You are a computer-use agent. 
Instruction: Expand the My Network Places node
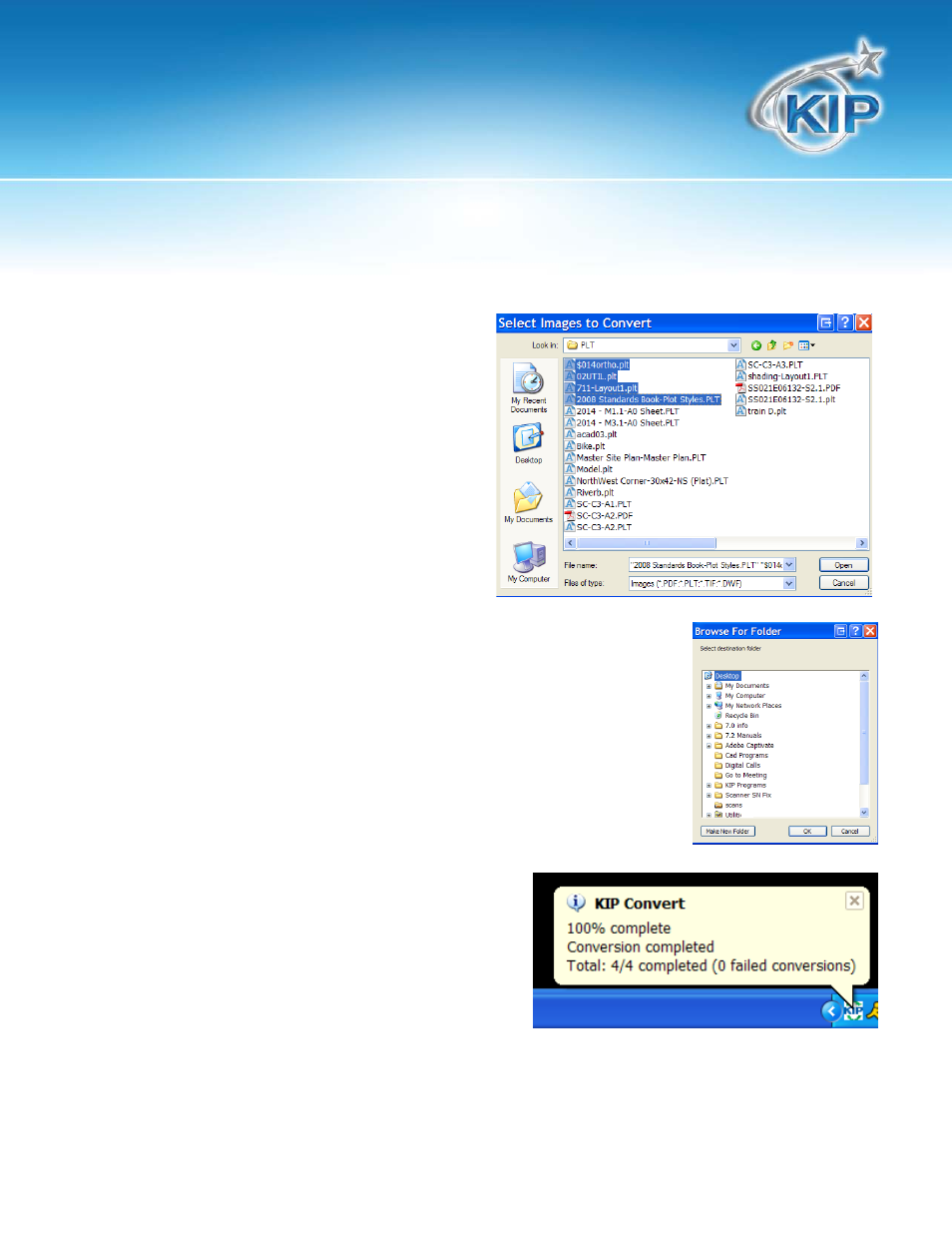[x=709, y=706]
